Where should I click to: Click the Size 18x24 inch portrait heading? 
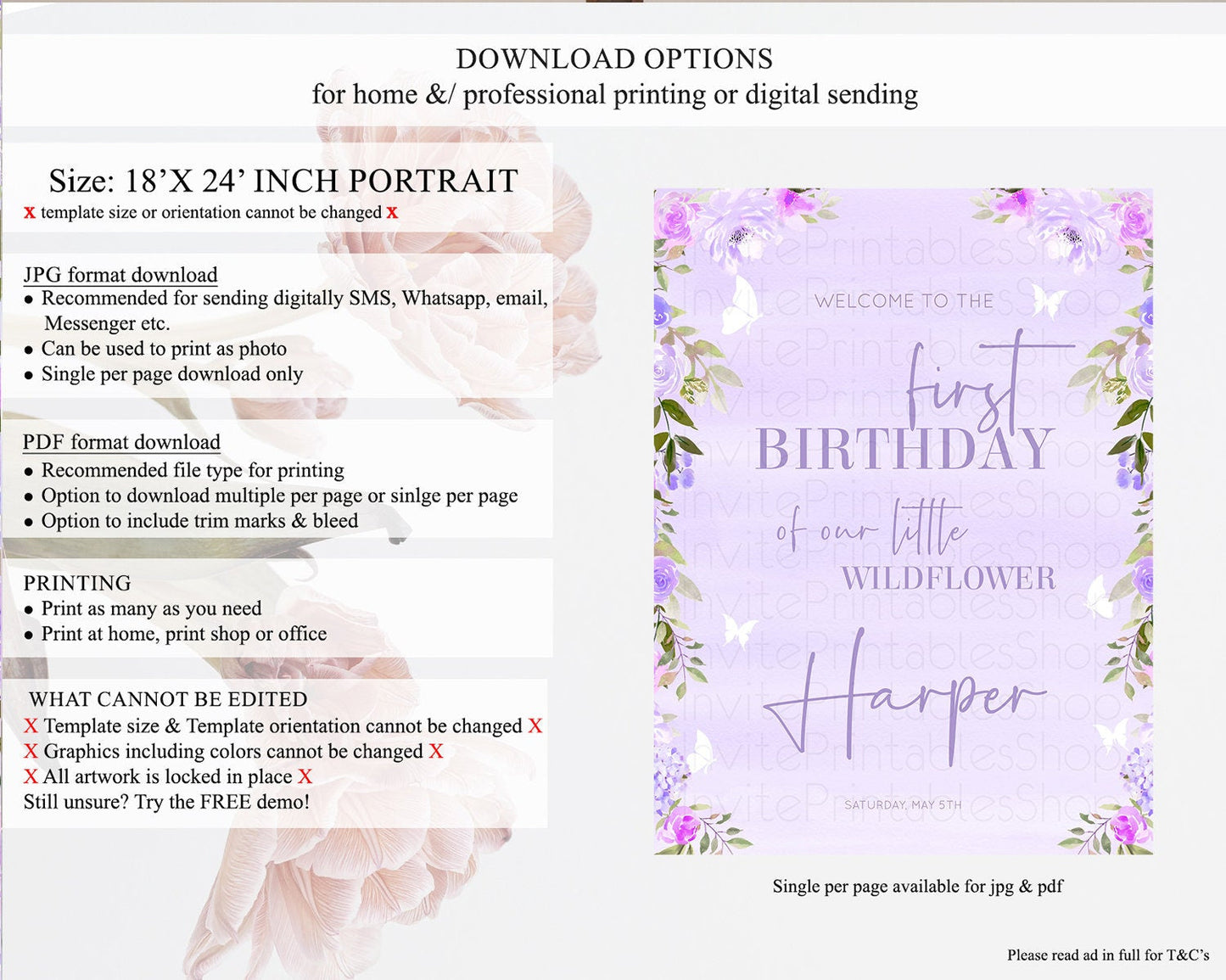pos(283,181)
